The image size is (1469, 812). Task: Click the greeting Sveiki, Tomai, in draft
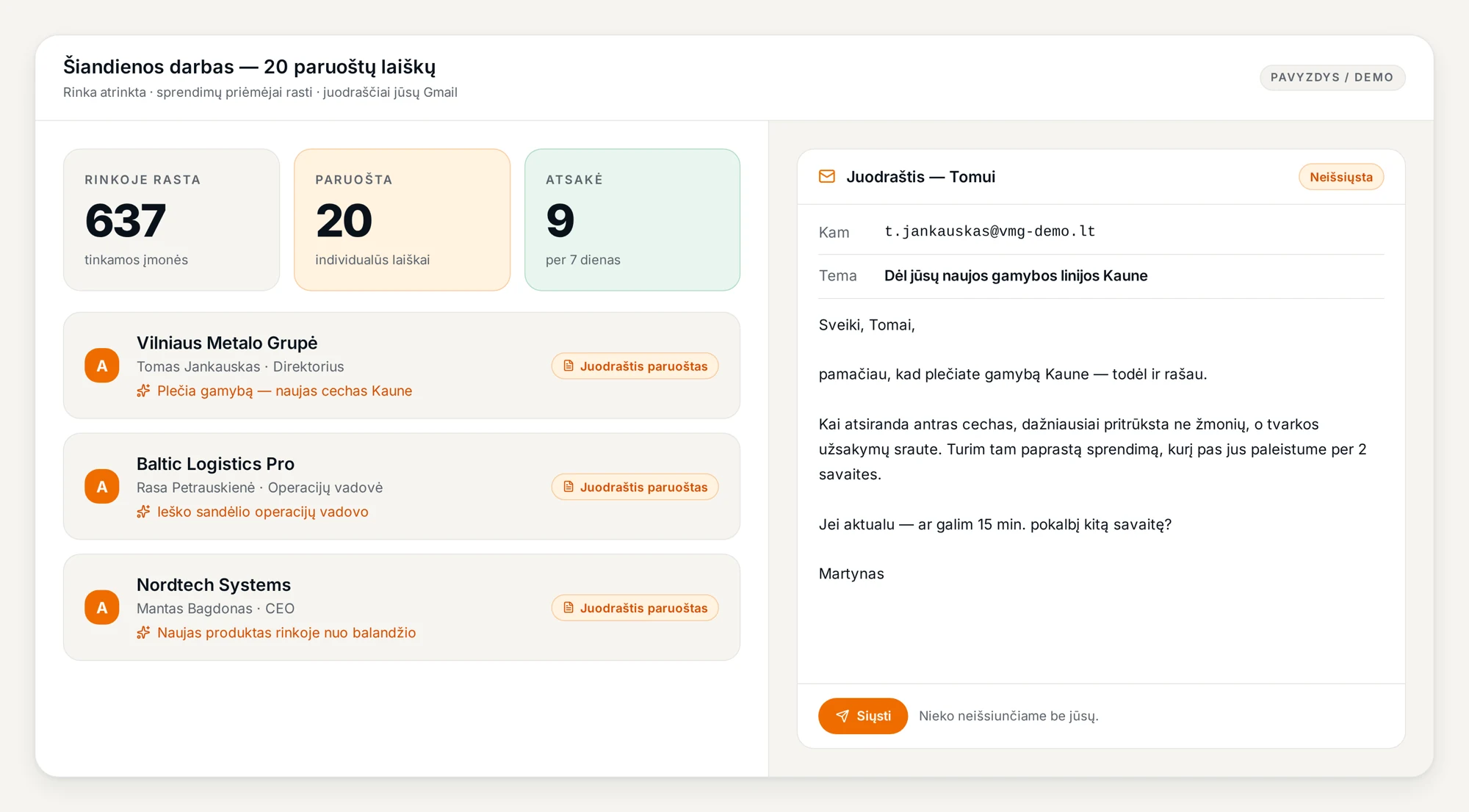point(867,325)
